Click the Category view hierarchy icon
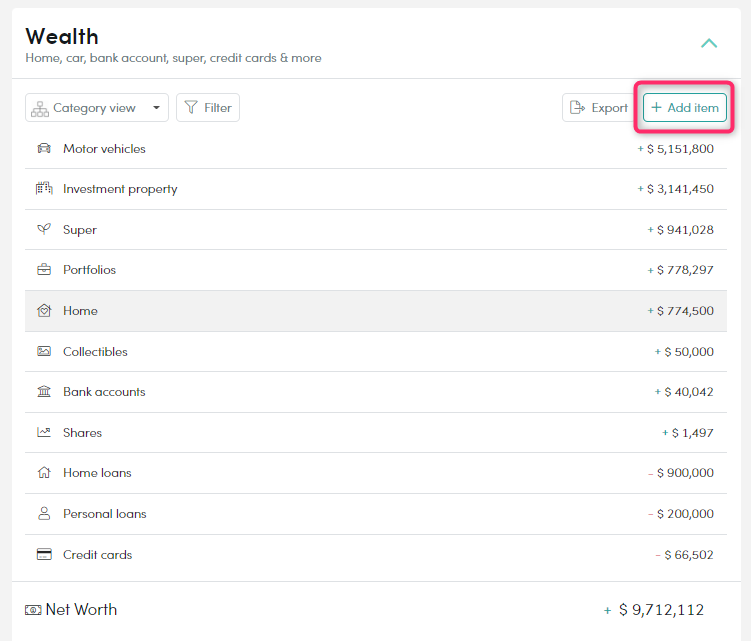The width and height of the screenshot is (751, 641). [x=40, y=108]
